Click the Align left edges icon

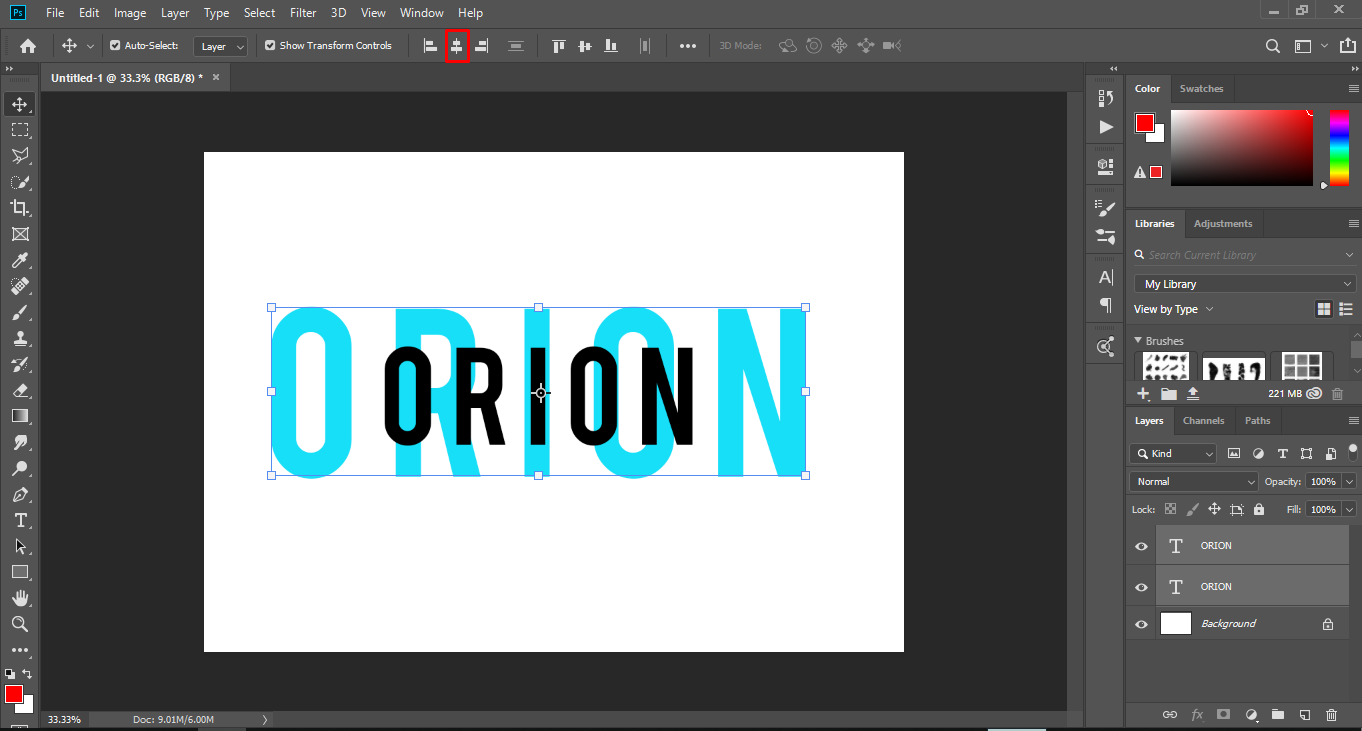pos(431,46)
